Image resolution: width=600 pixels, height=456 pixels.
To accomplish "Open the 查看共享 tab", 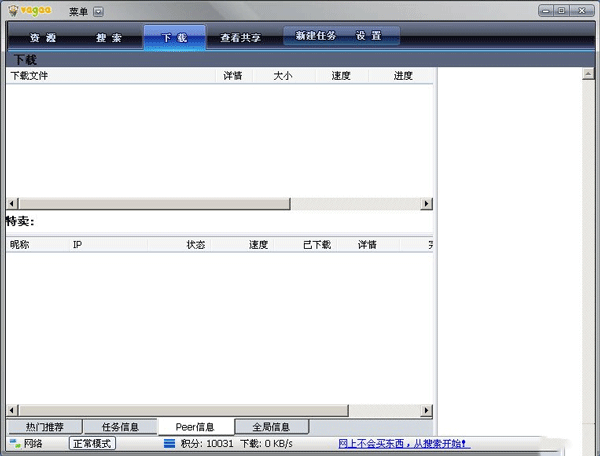I will click(240, 37).
